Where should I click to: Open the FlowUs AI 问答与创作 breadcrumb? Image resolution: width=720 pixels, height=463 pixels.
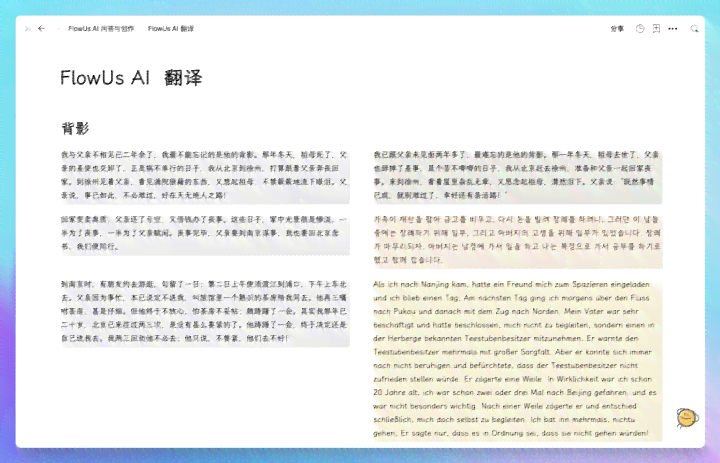pos(101,28)
